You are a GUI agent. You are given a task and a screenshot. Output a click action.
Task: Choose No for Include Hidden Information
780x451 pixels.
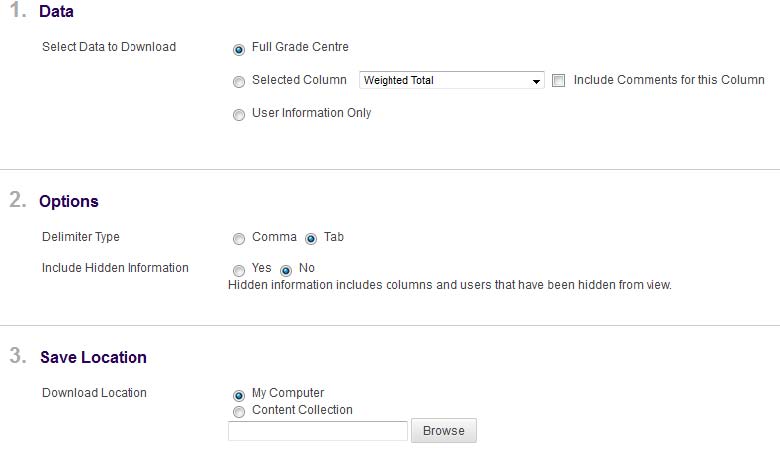click(286, 270)
